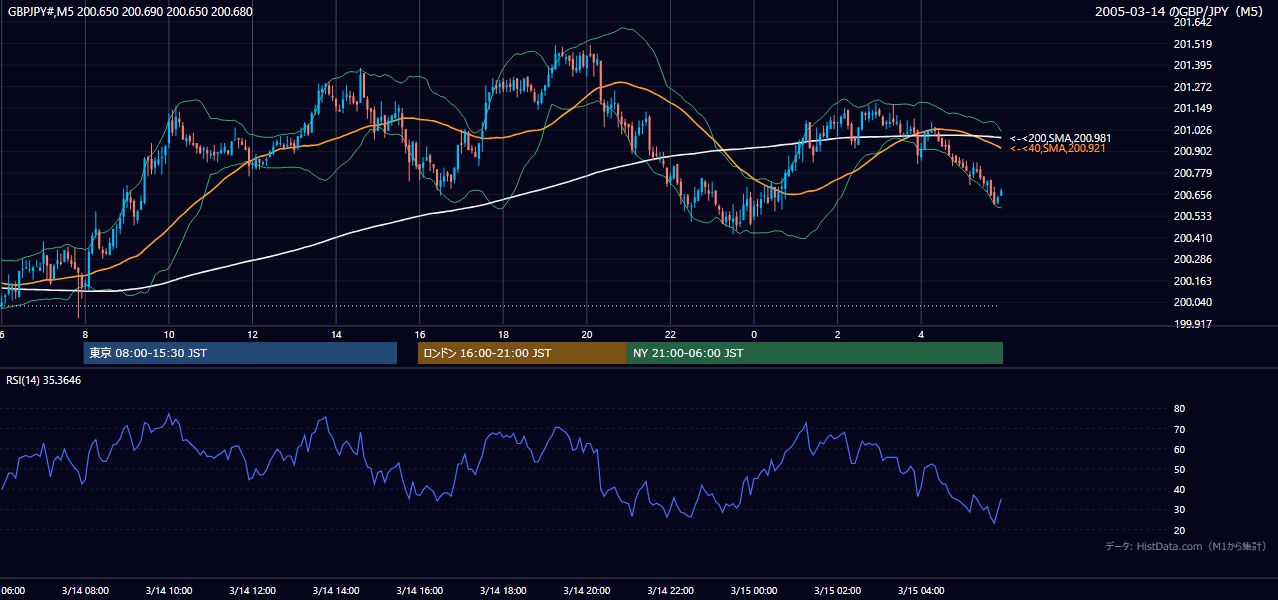This screenshot has height=600, width=1278.
Task: Click price axis value 201.395
Action: [1193, 65]
